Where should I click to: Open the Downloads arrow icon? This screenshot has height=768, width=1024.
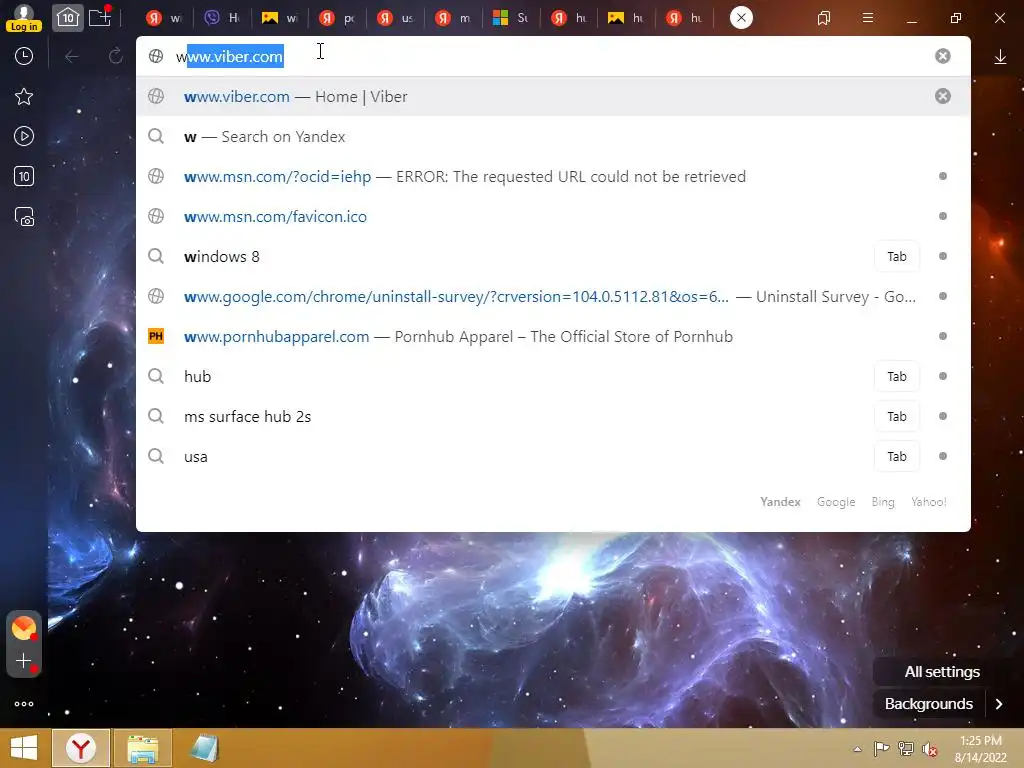(1000, 57)
